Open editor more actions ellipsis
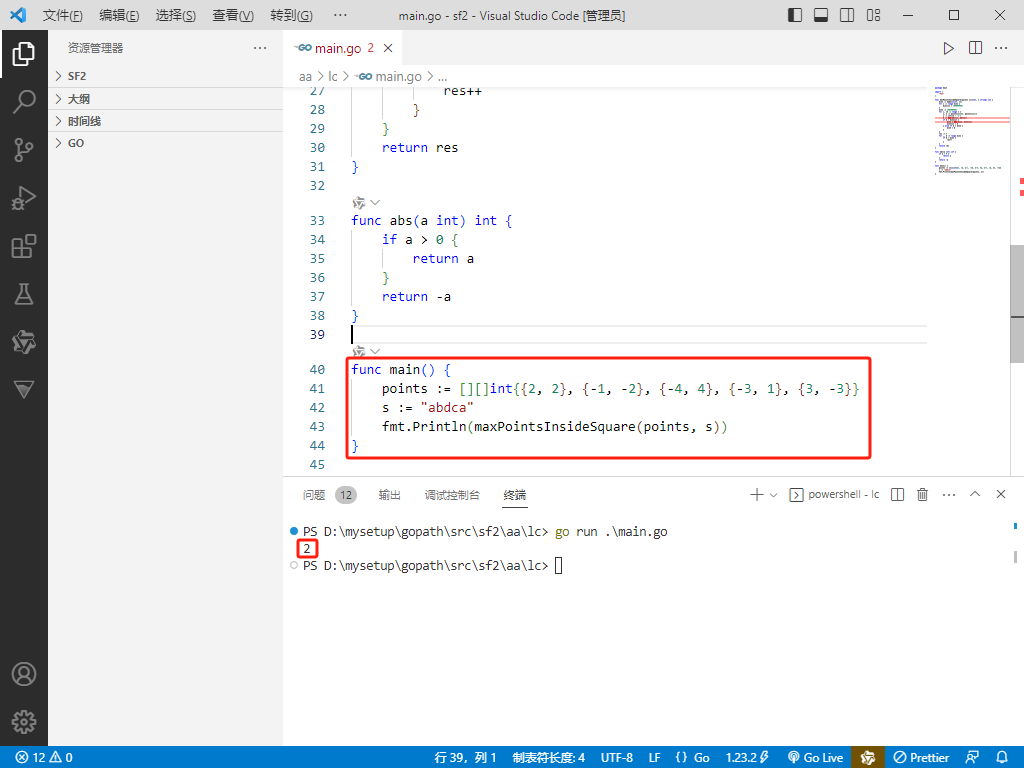Viewport: 1024px width, 768px height. coord(1001,48)
